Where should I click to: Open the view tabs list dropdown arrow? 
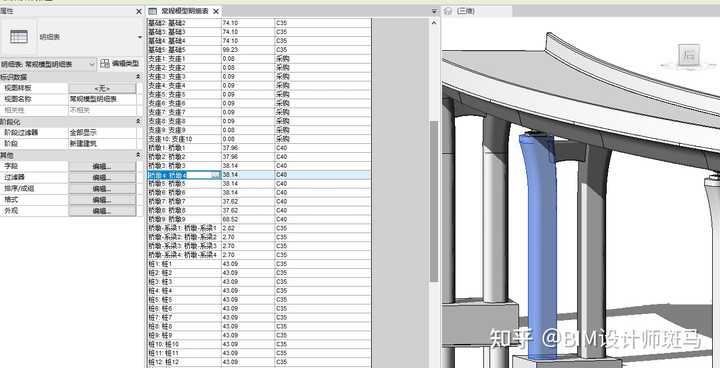434,11
